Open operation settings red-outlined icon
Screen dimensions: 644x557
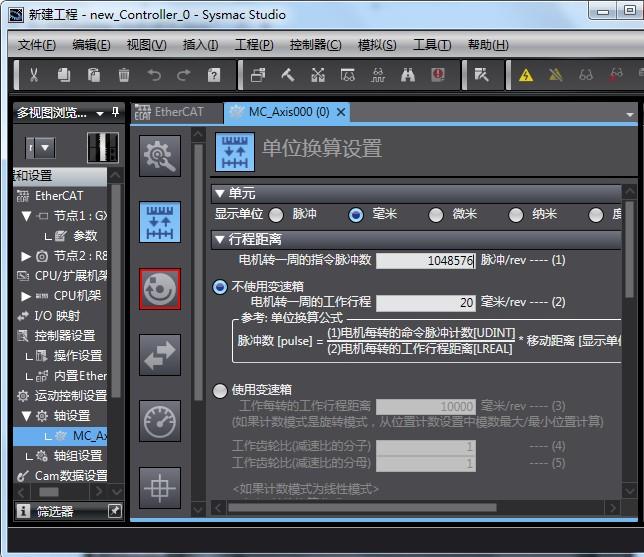160,289
